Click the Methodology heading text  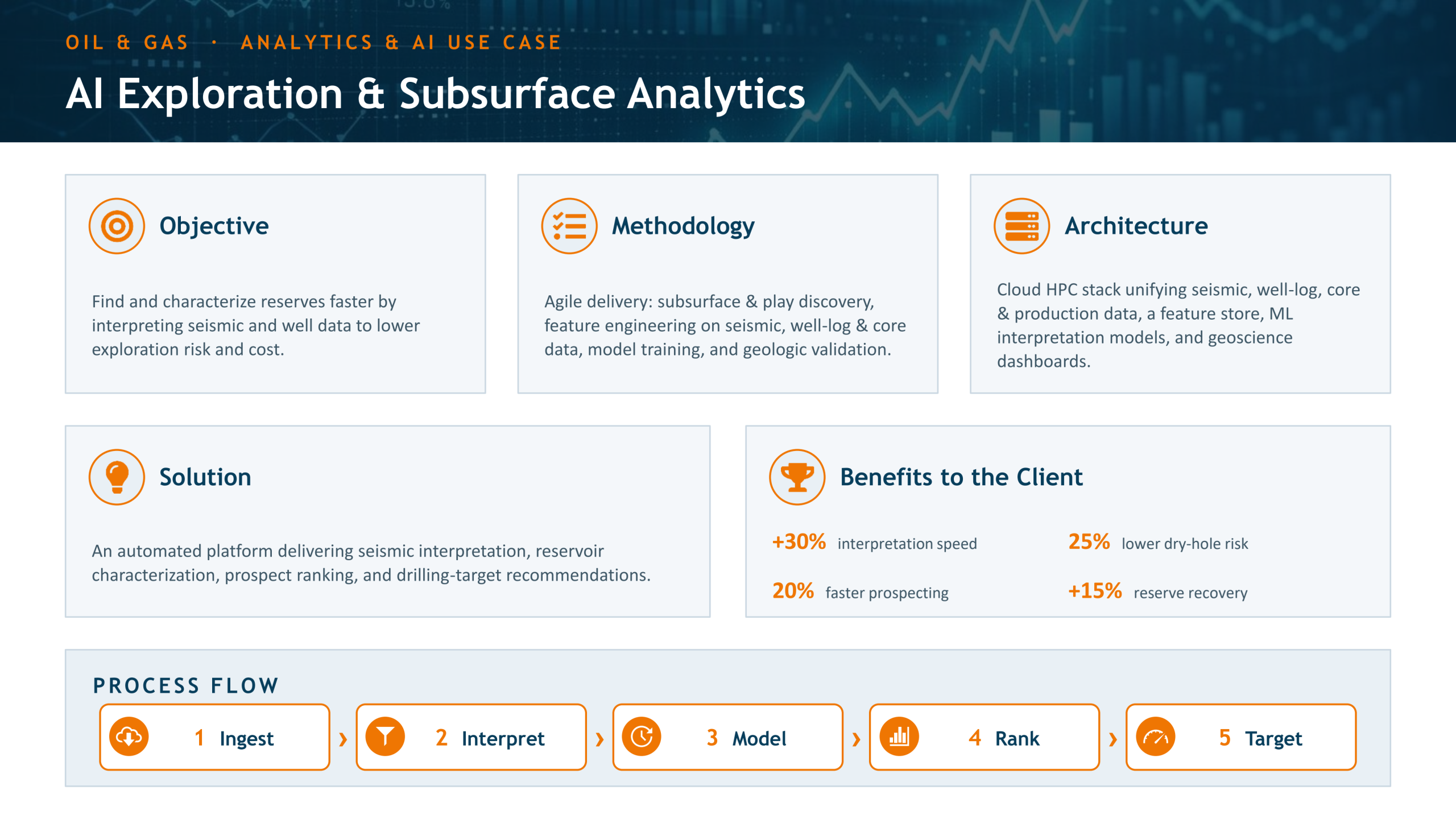click(683, 226)
